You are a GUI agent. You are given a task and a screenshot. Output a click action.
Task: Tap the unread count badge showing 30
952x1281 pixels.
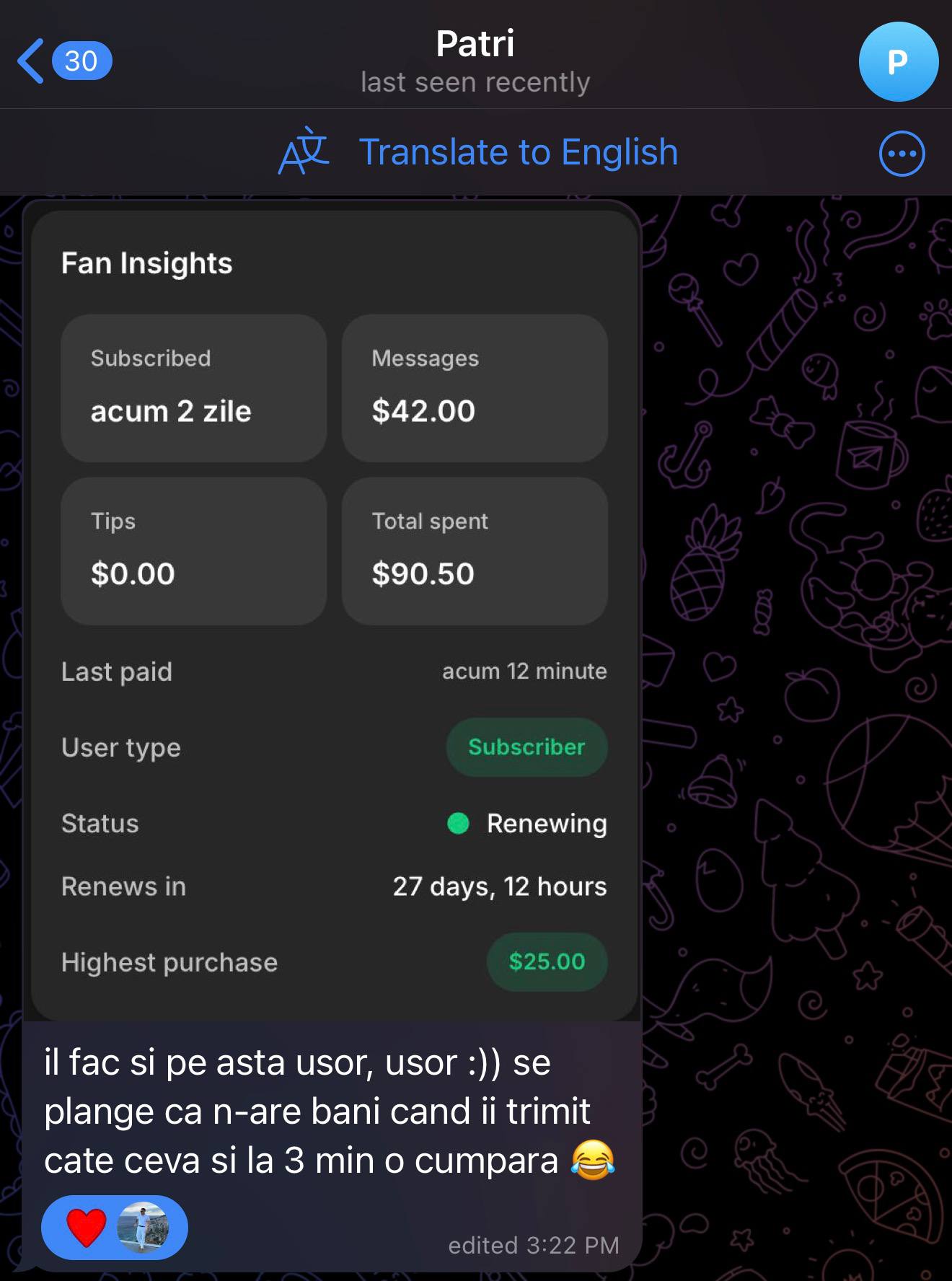81,61
